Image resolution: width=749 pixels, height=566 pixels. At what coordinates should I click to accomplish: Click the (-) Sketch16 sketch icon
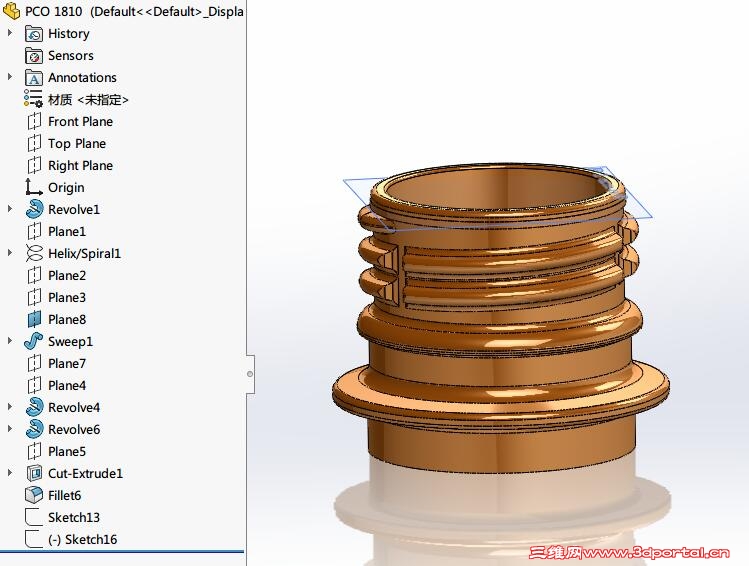click(33, 539)
